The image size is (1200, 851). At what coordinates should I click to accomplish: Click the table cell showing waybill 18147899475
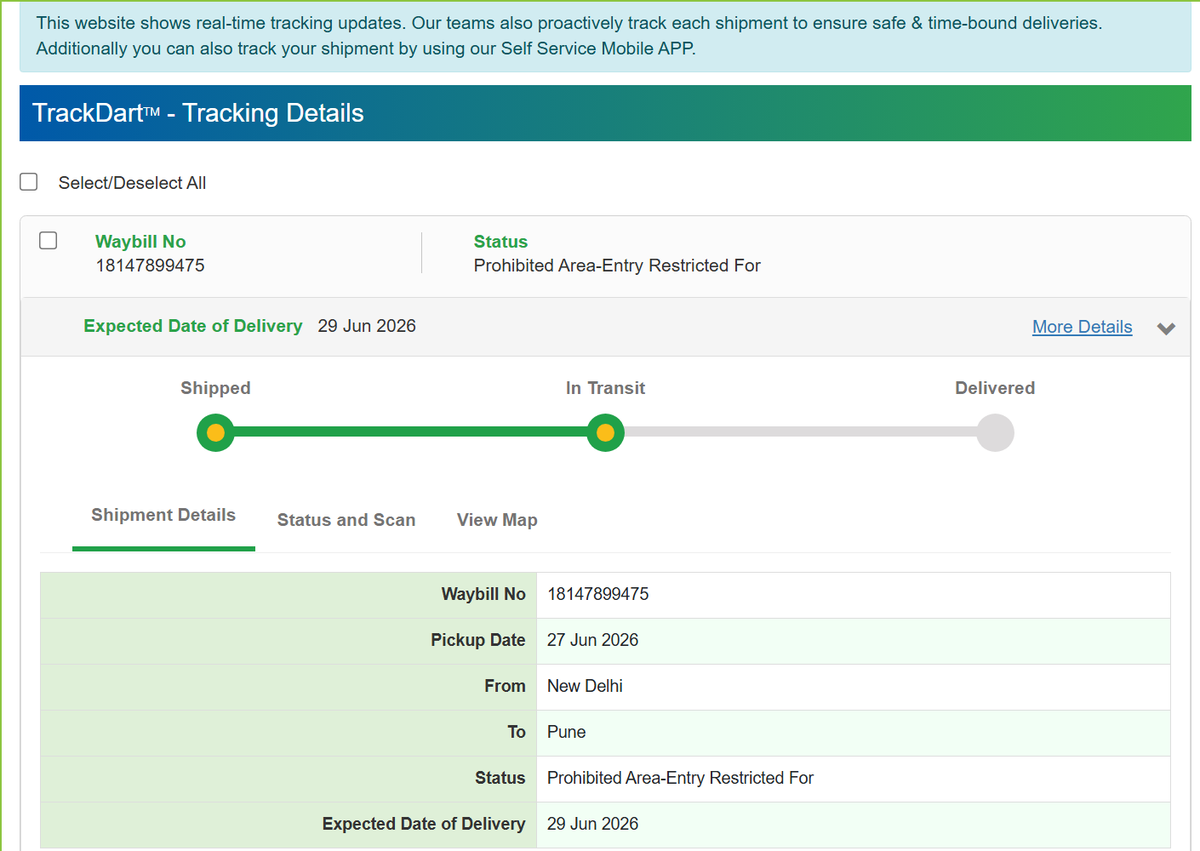click(x=853, y=594)
